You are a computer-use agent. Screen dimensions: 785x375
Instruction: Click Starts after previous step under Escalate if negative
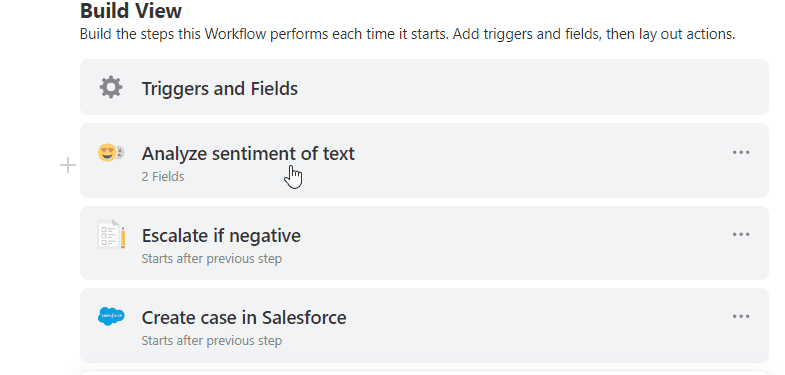coord(211,259)
